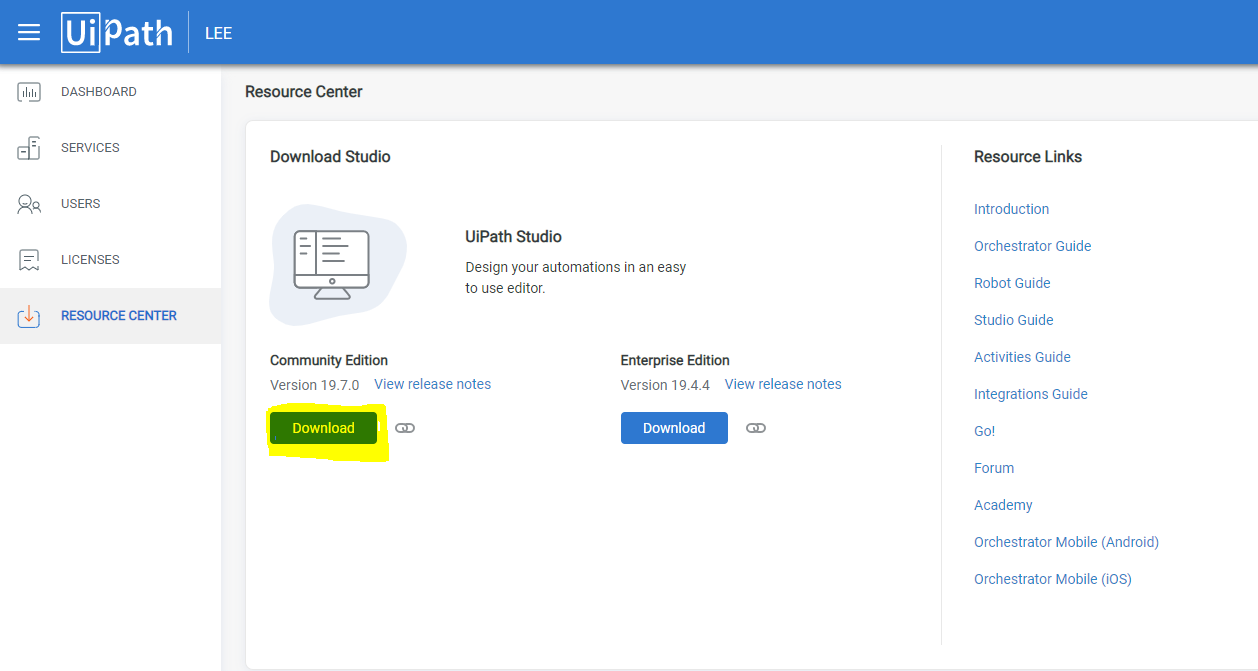Click the Resource Center page title
The width and height of the screenshot is (1258, 671).
304,92
